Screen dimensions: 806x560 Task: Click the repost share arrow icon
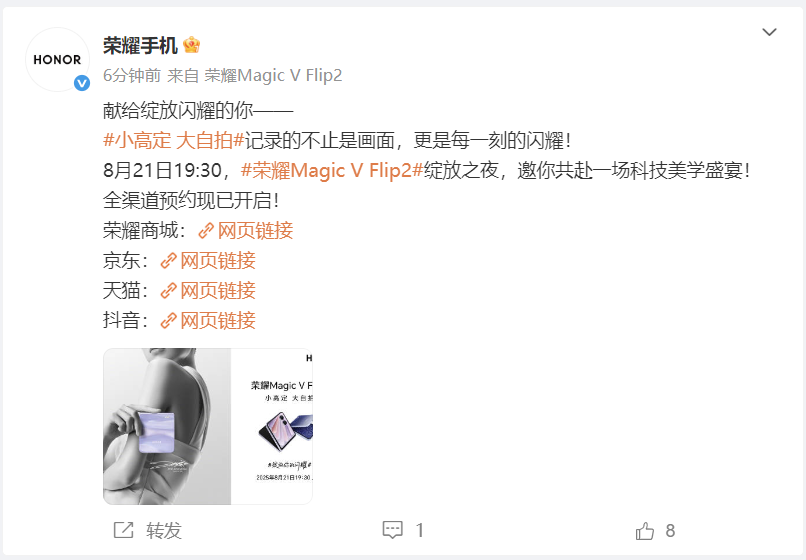pyautogui.click(x=123, y=530)
